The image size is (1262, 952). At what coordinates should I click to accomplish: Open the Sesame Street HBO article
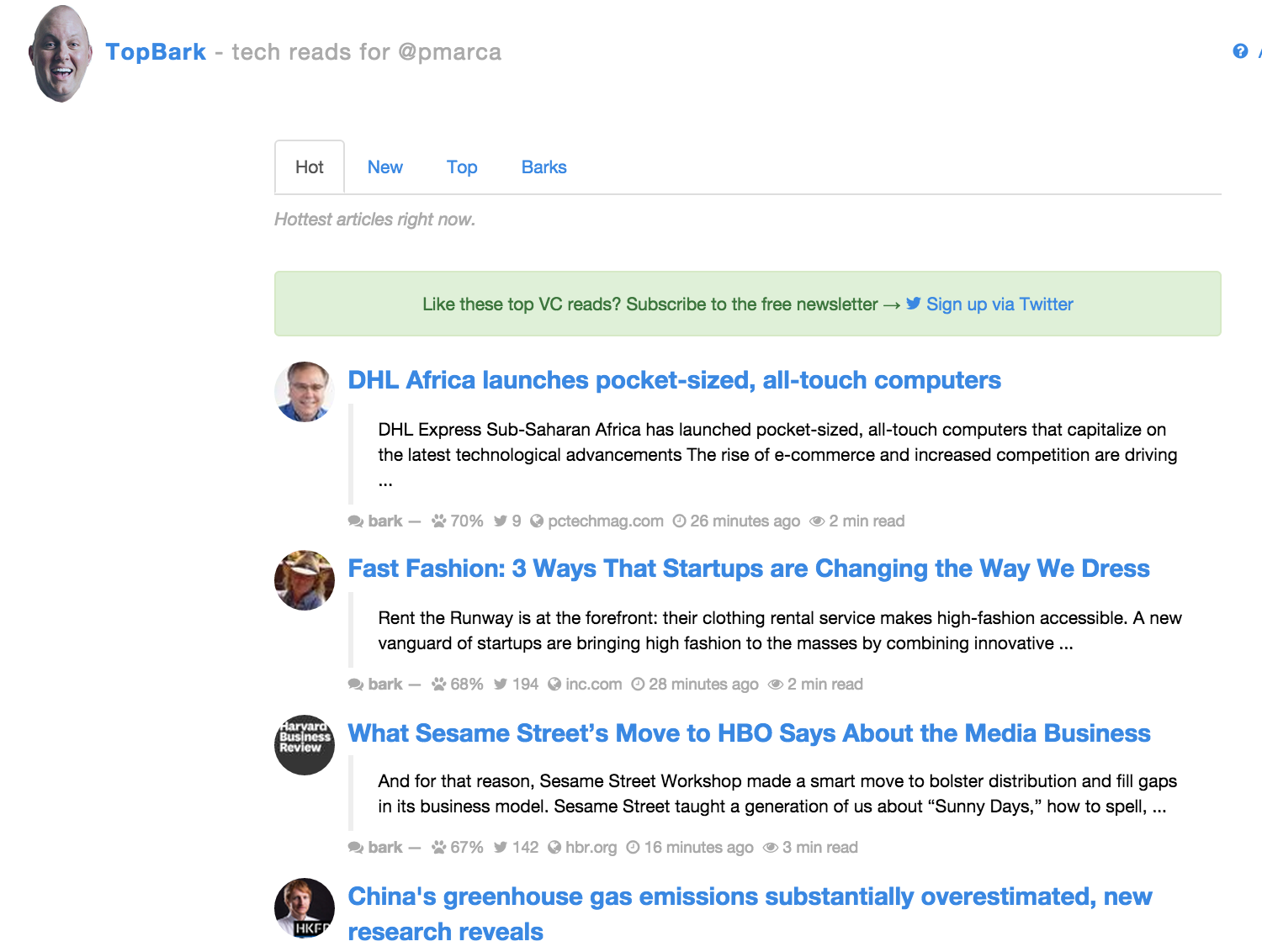point(749,733)
